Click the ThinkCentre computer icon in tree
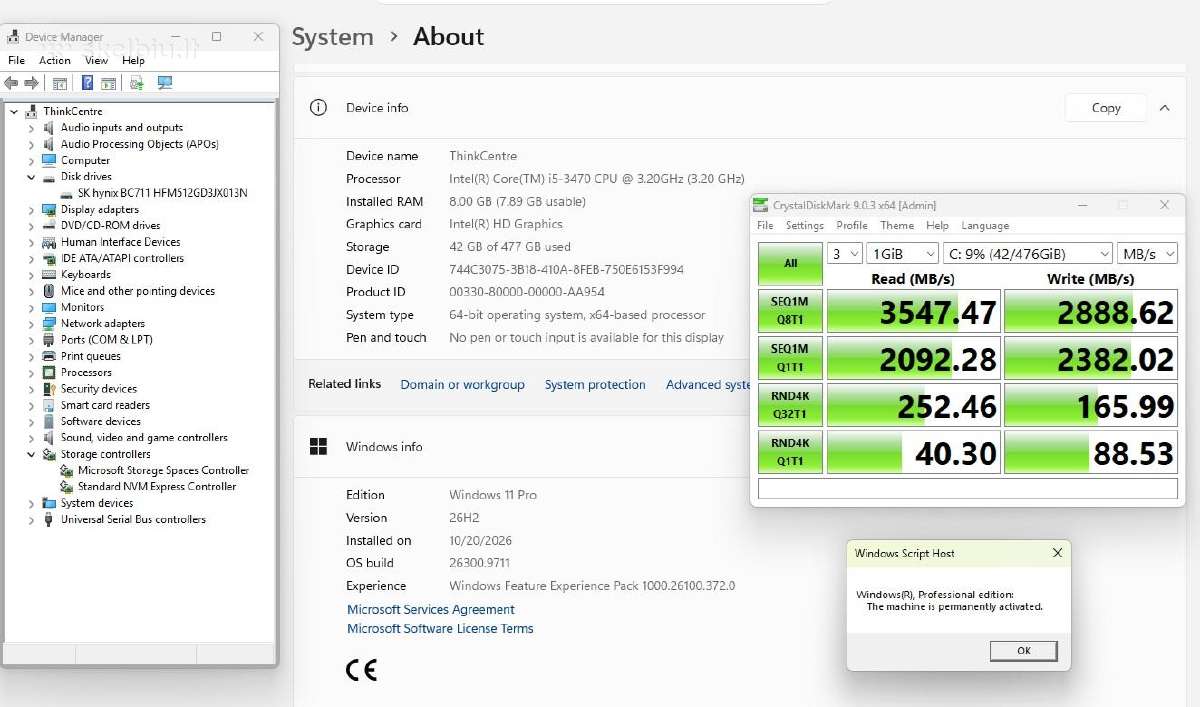The height and width of the screenshot is (707, 1200). [x=32, y=111]
